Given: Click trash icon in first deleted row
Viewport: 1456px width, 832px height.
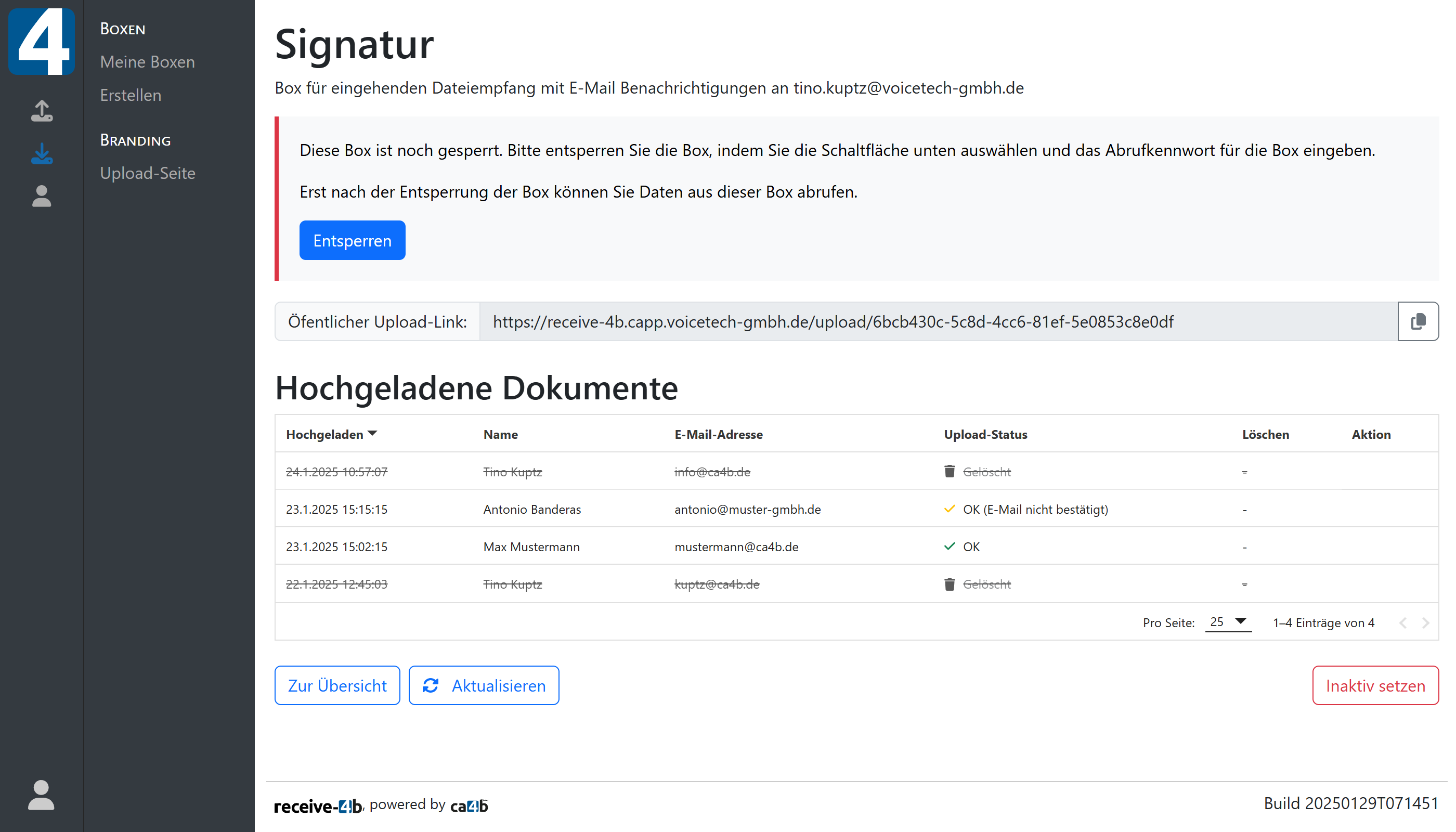Looking at the screenshot, I should point(949,472).
